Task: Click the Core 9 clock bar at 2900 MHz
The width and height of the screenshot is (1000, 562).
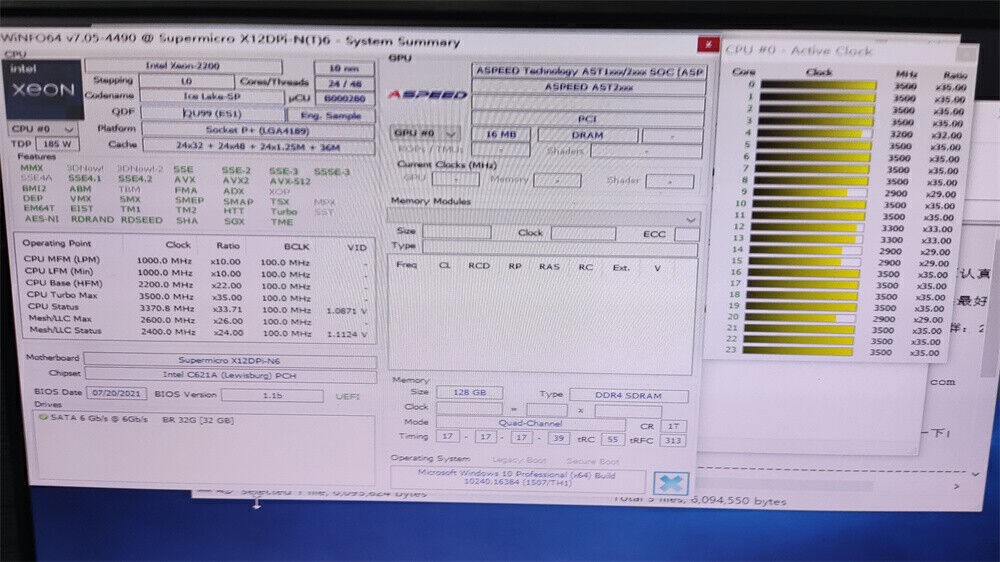Action: pyautogui.click(x=809, y=191)
